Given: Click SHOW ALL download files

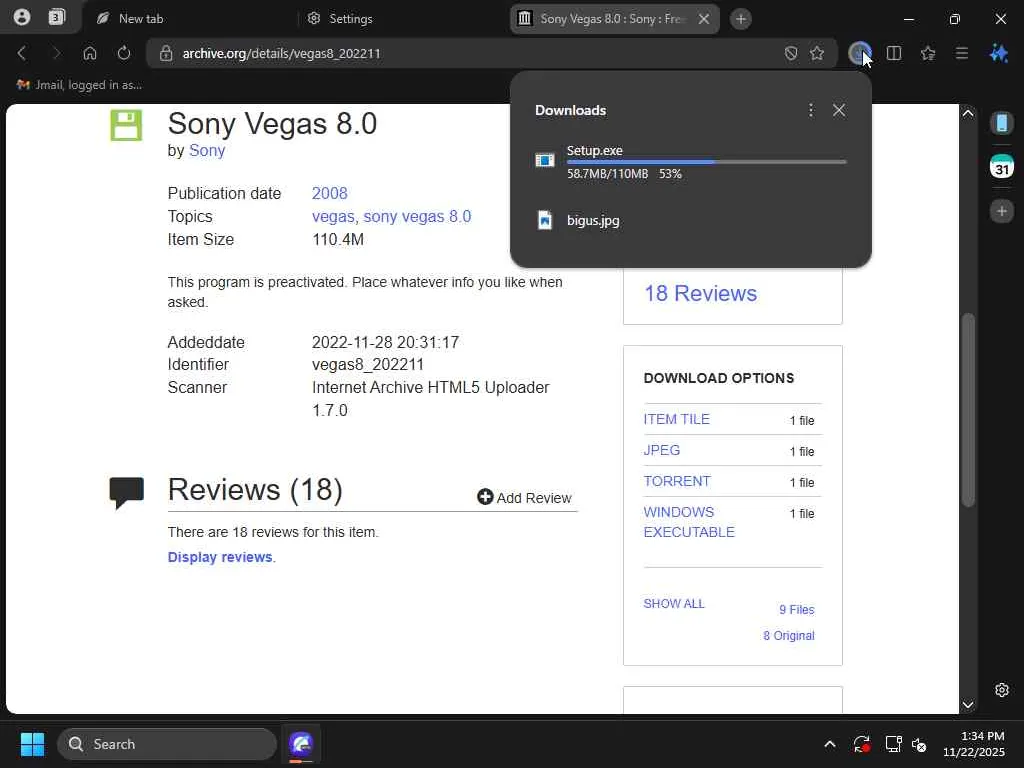Looking at the screenshot, I should (x=674, y=603).
